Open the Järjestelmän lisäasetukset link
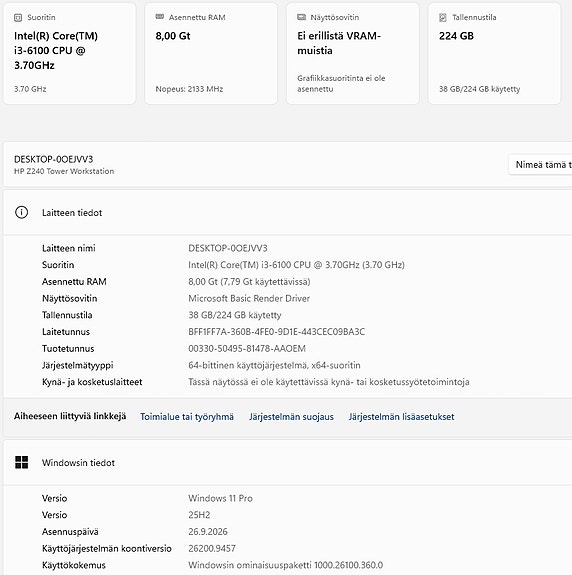Image resolution: width=572 pixels, height=575 pixels. tap(401, 417)
